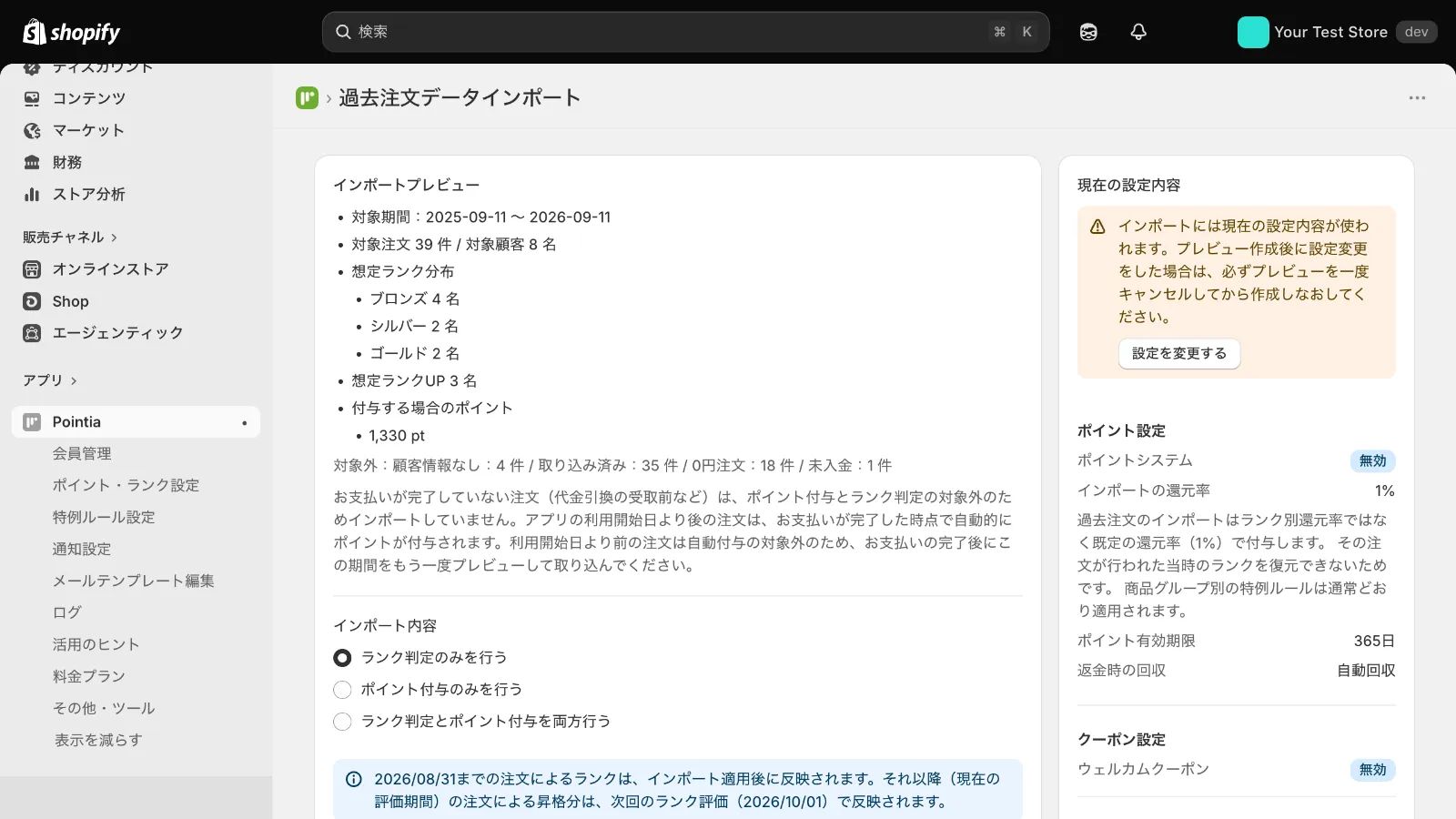Open ポイント・ランク設定 in the menu
Image resolution: width=1456 pixels, height=819 pixels.
click(x=126, y=485)
